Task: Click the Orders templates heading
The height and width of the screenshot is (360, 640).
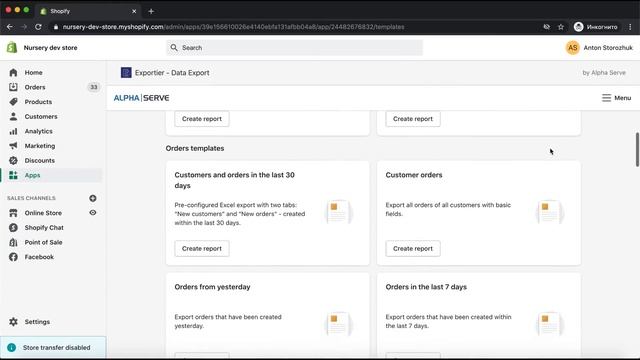Action: coord(195,148)
